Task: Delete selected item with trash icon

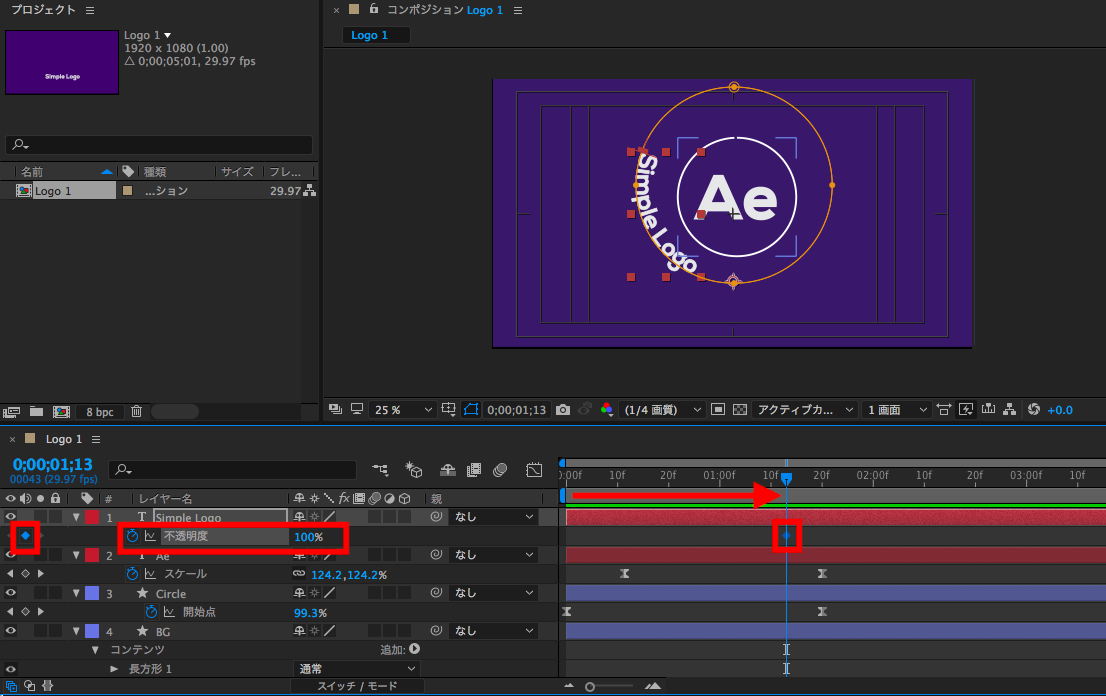Action: pyautogui.click(x=137, y=411)
